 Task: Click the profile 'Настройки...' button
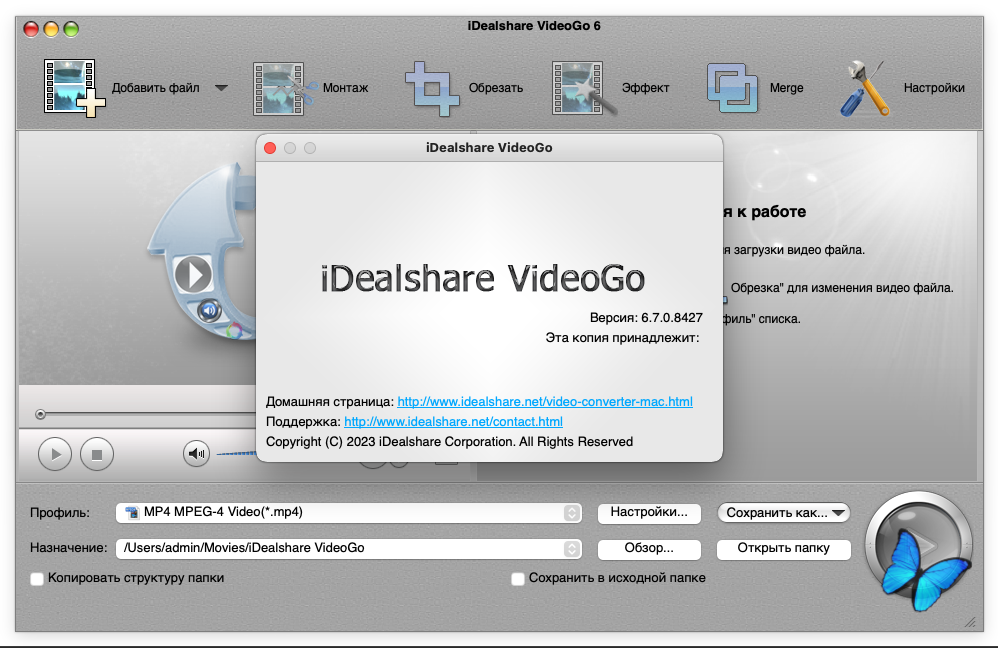point(648,513)
